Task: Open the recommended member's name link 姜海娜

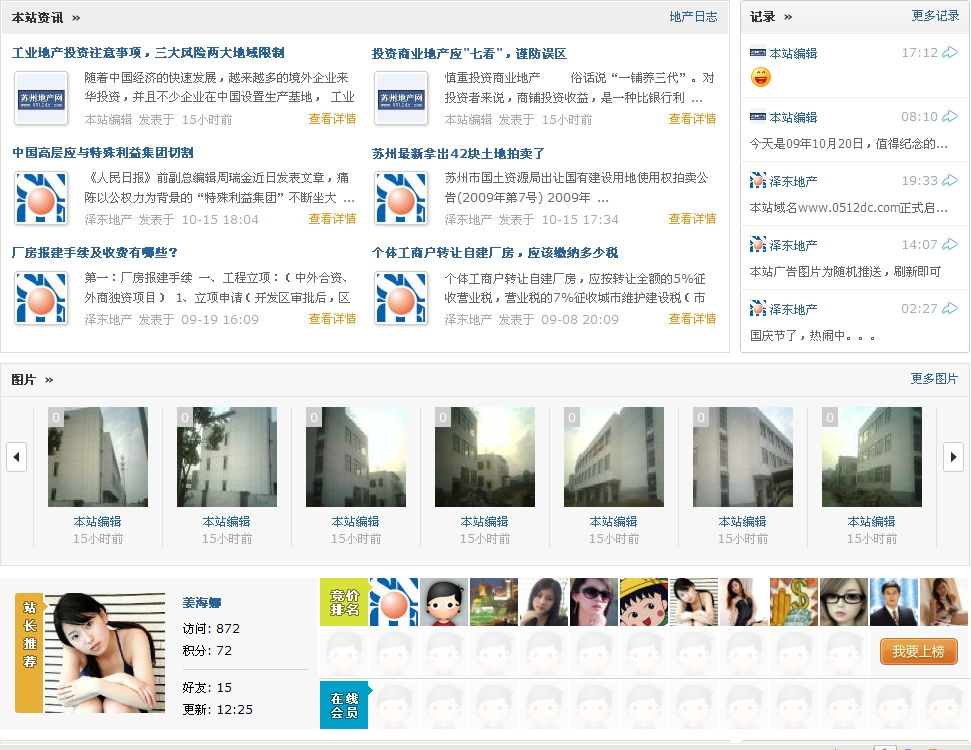Action: [x=202, y=603]
